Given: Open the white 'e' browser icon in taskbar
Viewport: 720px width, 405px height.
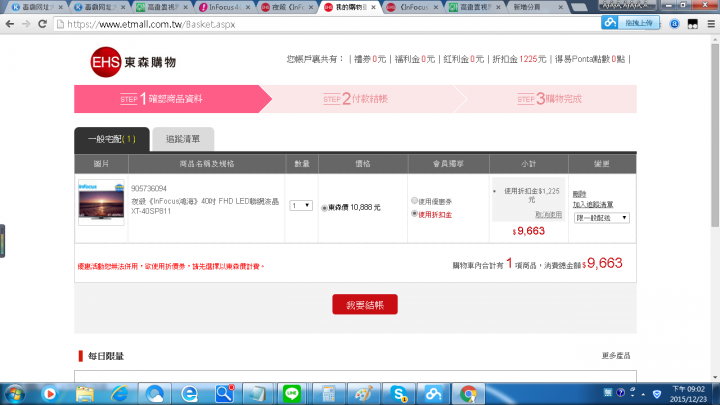Looking at the screenshot, I should [189, 394].
